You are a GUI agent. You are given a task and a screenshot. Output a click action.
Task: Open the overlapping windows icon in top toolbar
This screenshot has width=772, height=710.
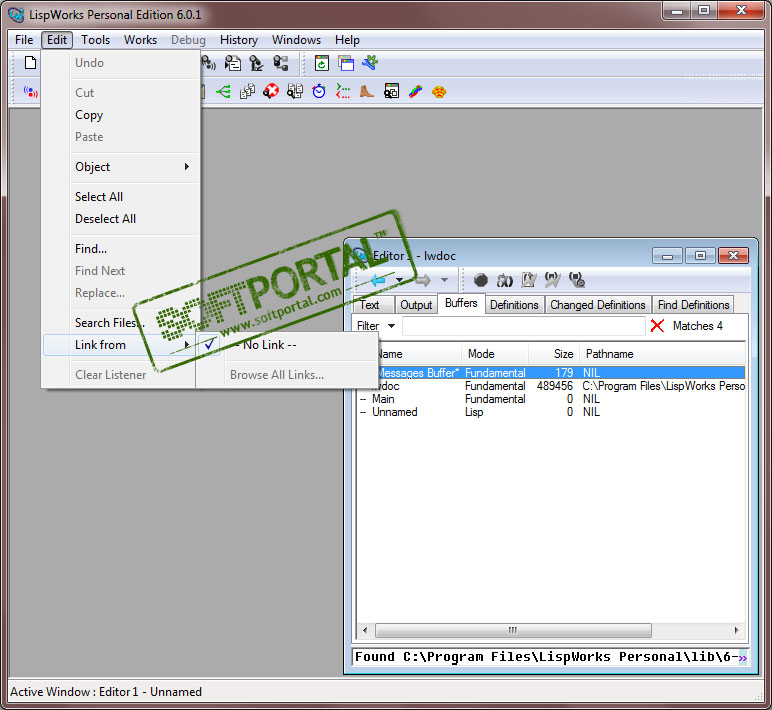click(x=346, y=63)
